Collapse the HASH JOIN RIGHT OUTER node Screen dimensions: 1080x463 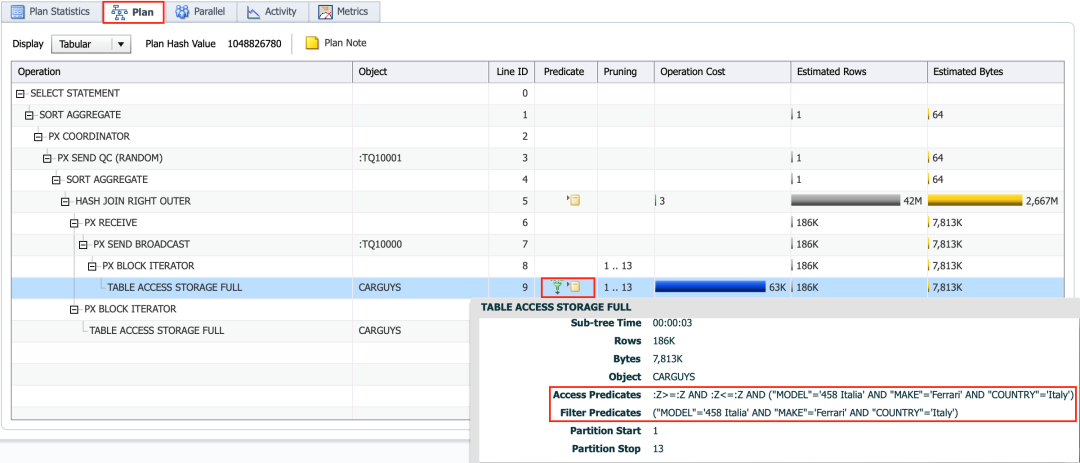65,202
